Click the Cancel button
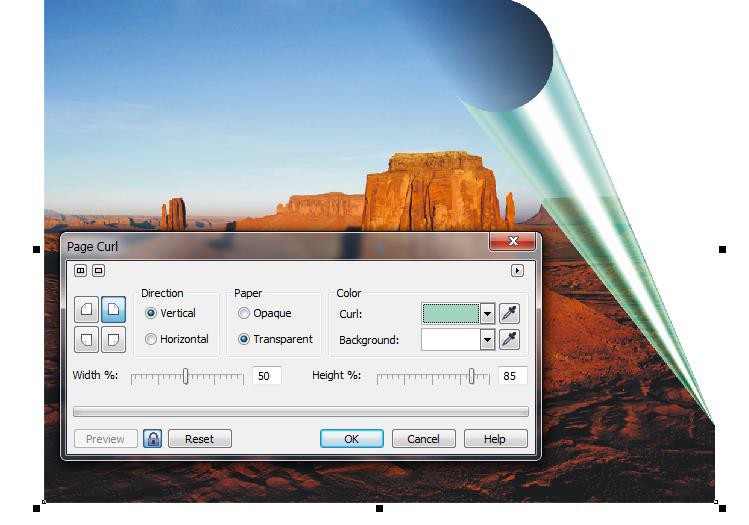 (424, 439)
